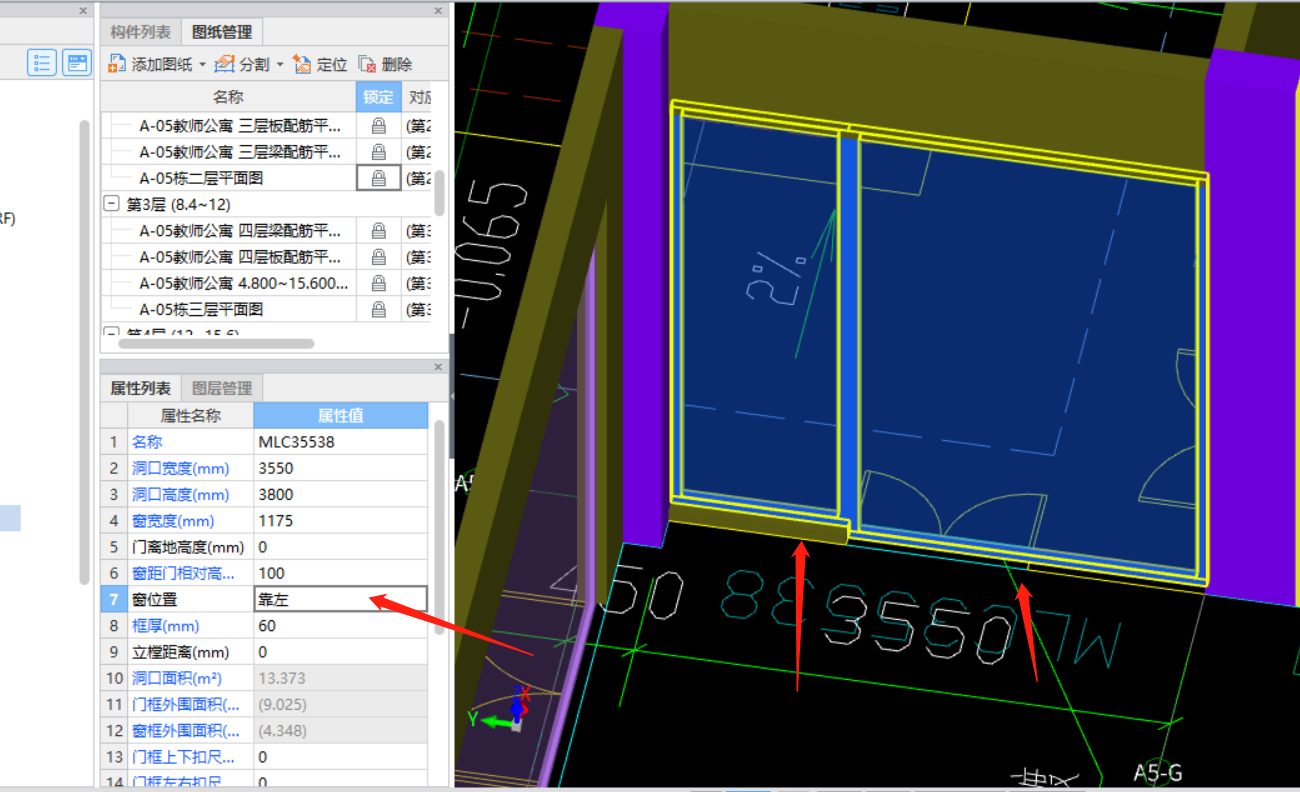
Task: Edit 立樘距离 value field
Action: tap(341, 652)
